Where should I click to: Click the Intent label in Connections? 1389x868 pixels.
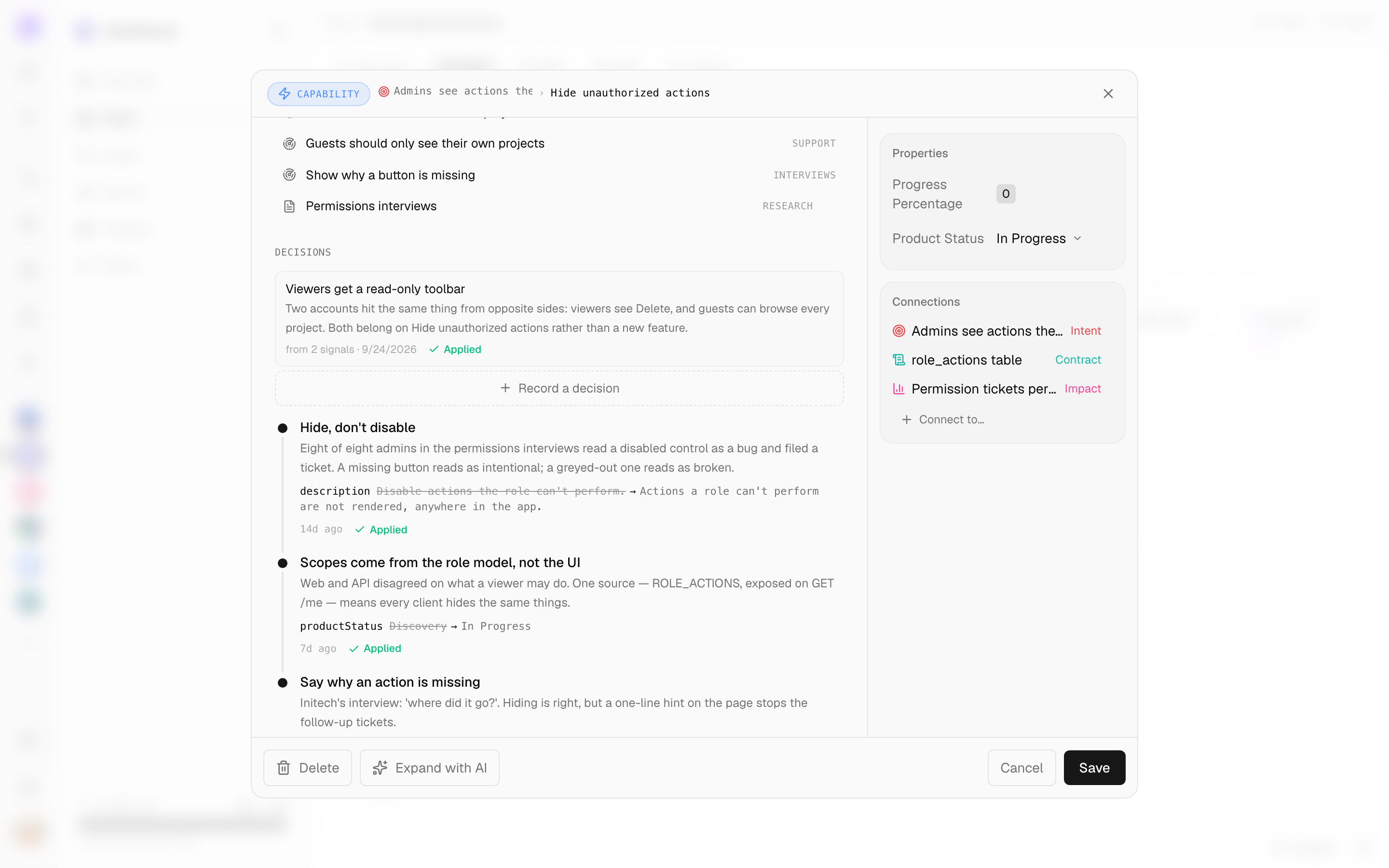point(1085,331)
